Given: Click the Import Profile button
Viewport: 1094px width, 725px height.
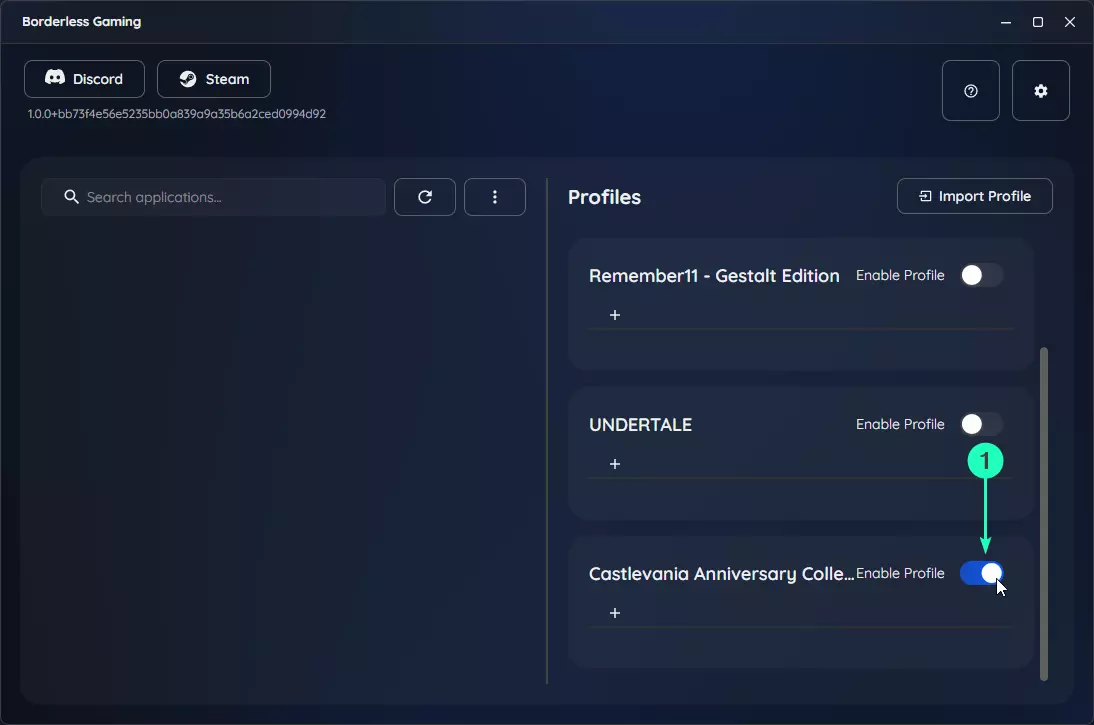Looking at the screenshot, I should click(x=975, y=196).
